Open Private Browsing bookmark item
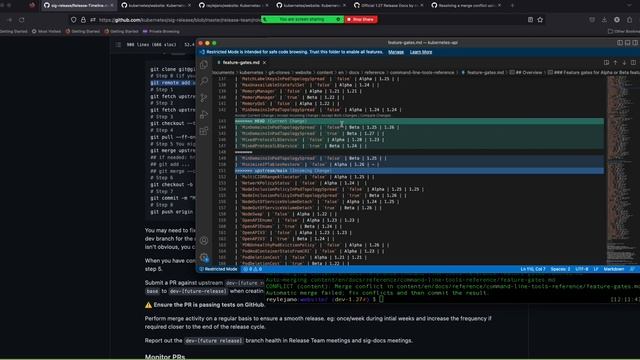Viewport: 640px width, 360px height. pyautogui.click(x=160, y=31)
